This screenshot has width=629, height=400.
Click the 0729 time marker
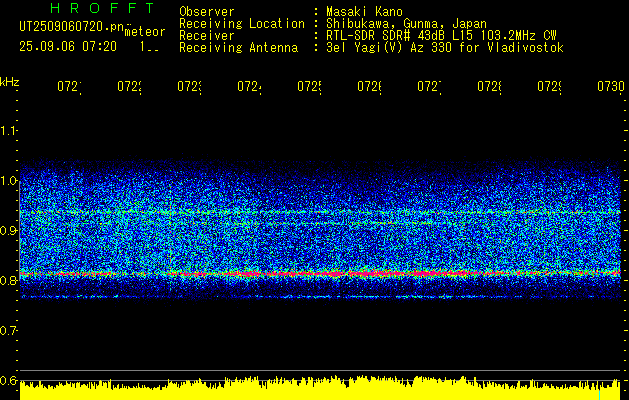point(549,87)
